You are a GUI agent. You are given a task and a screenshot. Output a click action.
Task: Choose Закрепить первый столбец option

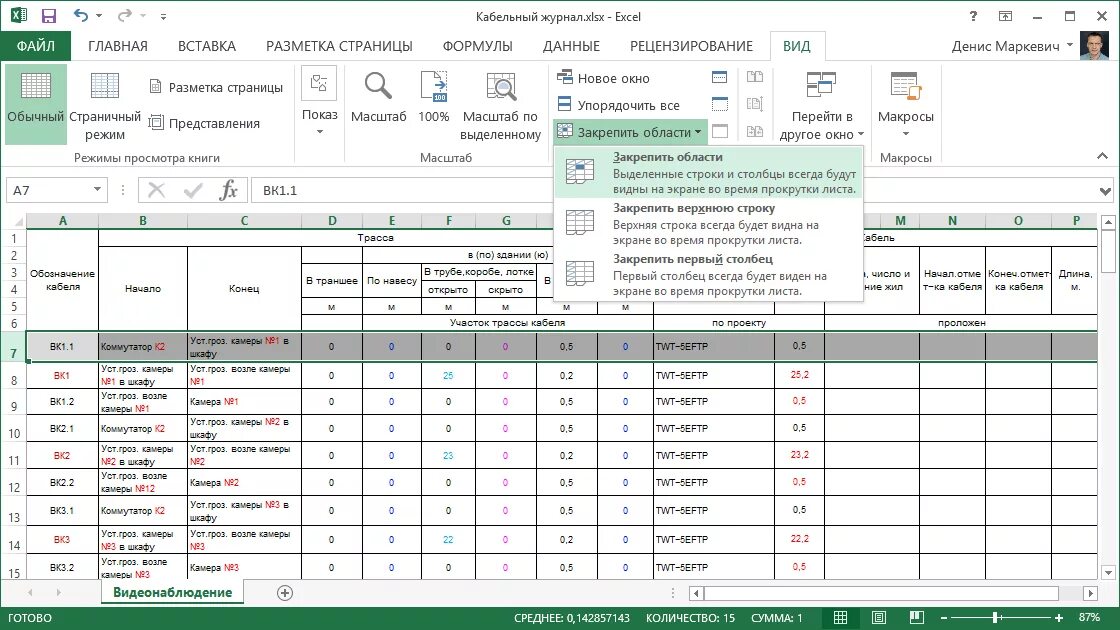coord(709,275)
